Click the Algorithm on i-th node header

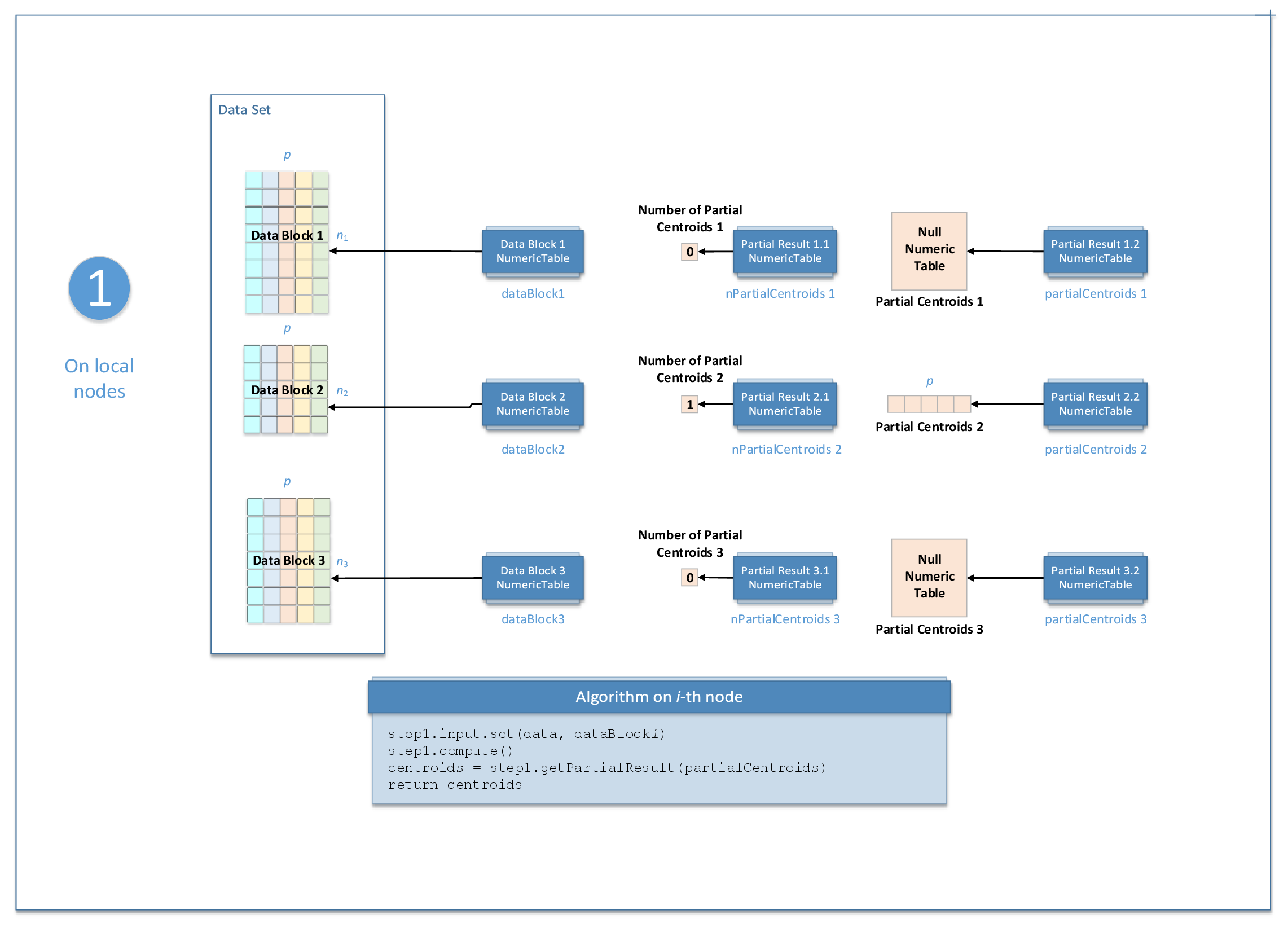659,696
